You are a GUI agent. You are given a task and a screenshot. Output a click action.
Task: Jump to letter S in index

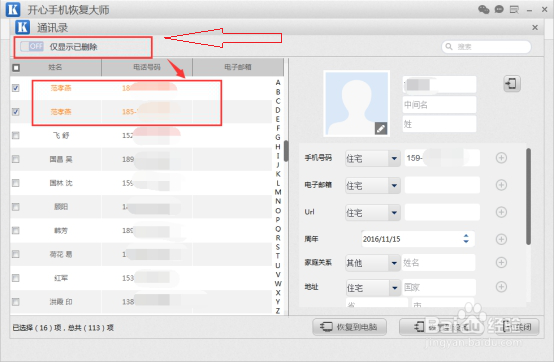278,247
